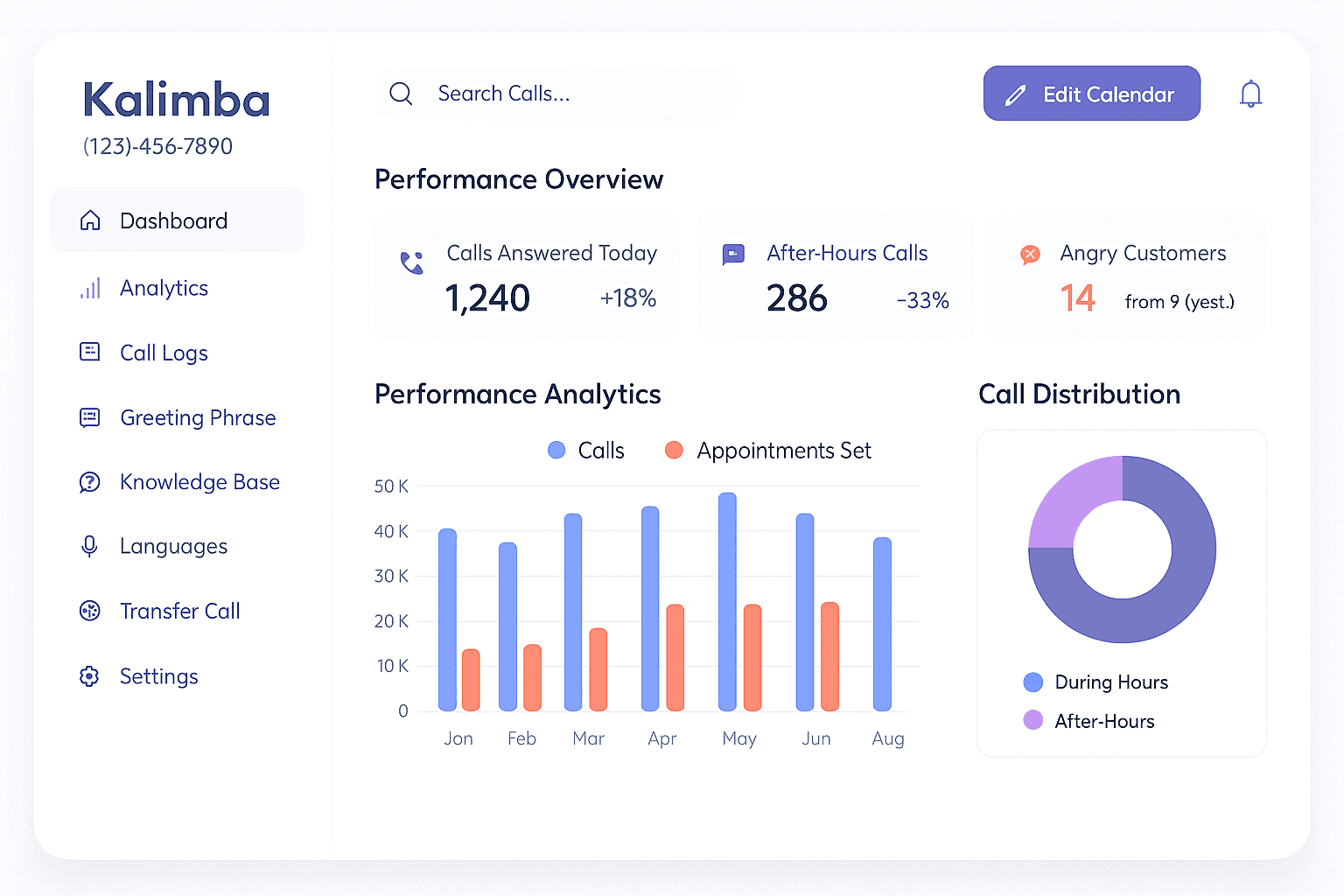Image resolution: width=1344 pixels, height=896 pixels.
Task: Click the blue May calls bar
Action: coord(727,602)
